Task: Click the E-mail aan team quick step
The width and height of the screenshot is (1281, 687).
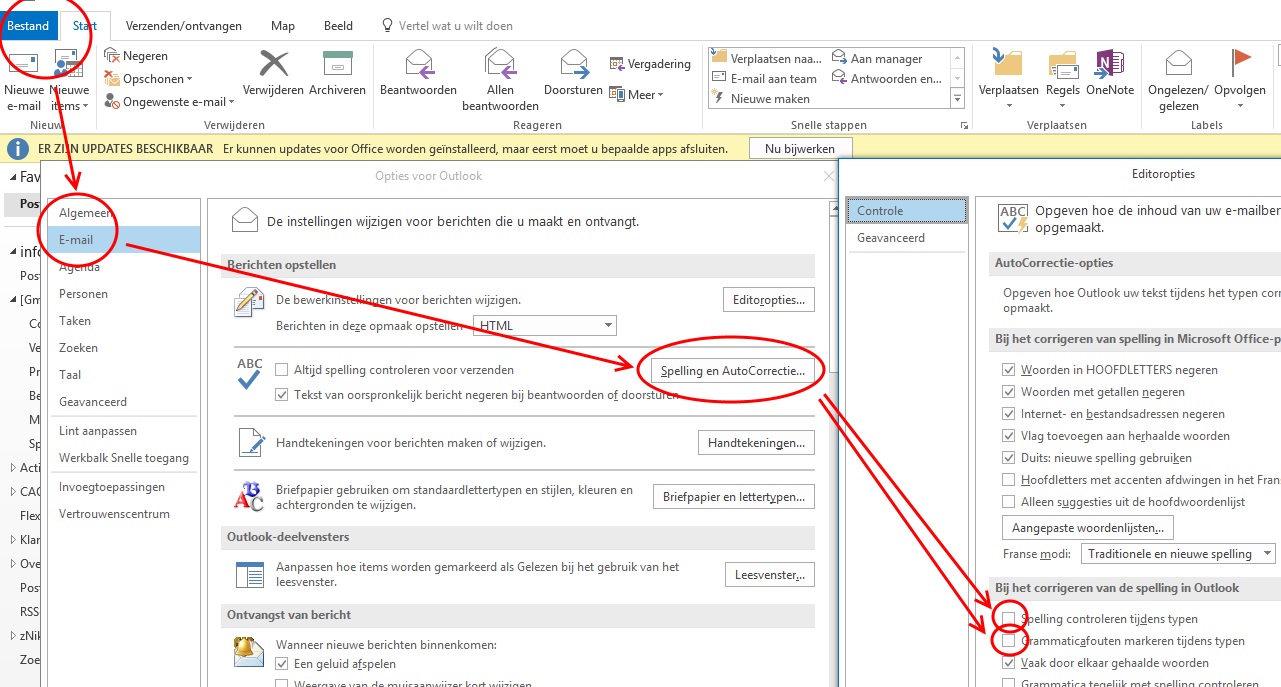Action: [x=764, y=79]
